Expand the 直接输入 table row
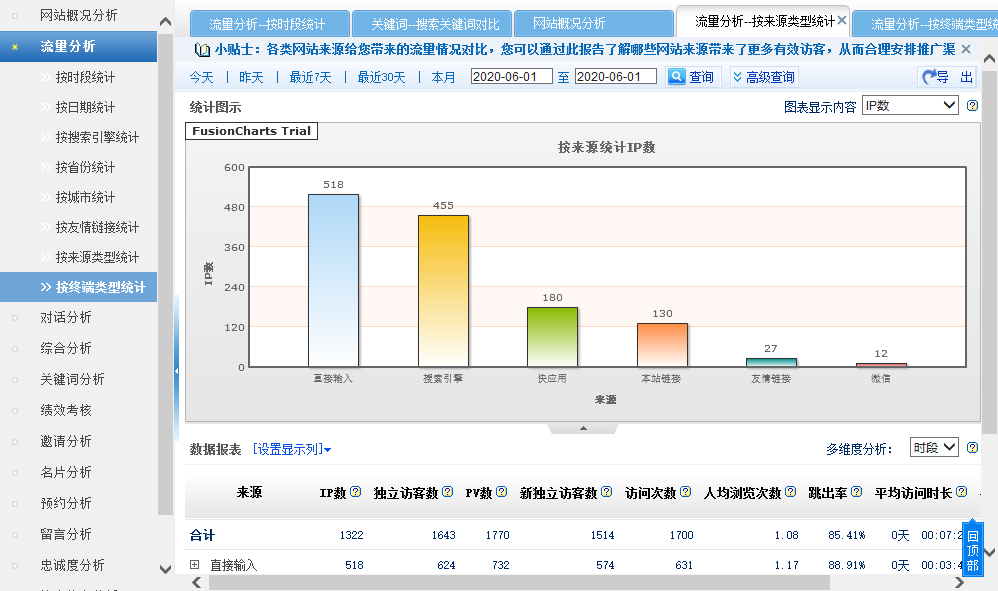This screenshot has height=591, width=998. 195,565
